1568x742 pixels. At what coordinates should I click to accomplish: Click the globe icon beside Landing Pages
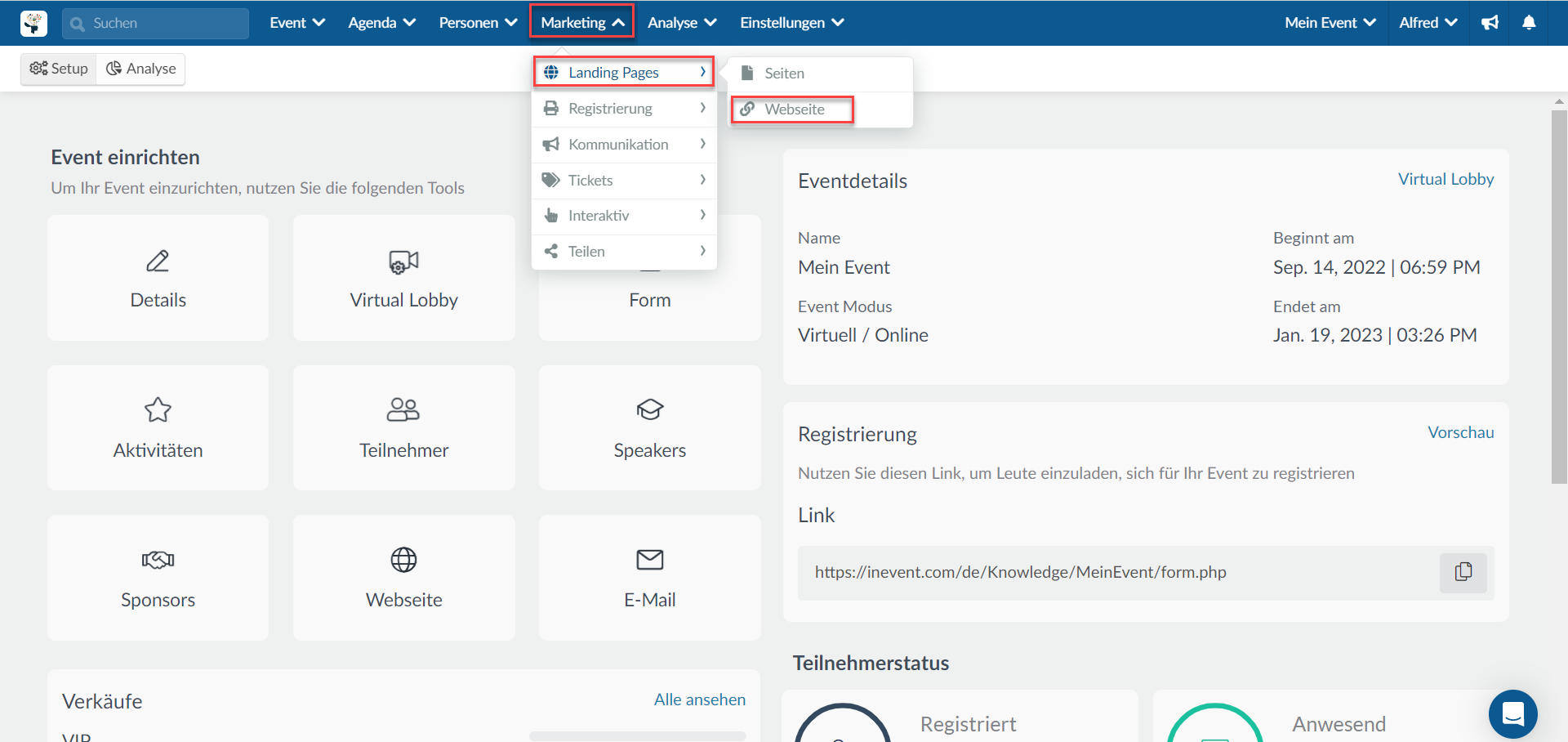click(551, 73)
